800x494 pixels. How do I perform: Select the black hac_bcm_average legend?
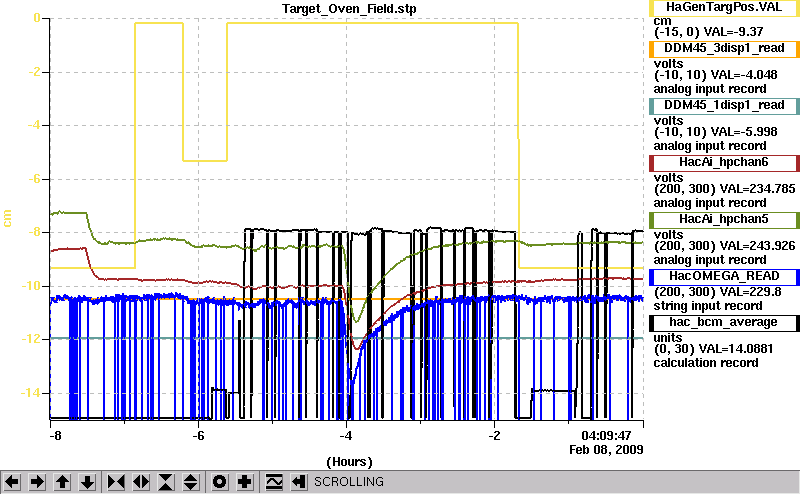point(724,323)
